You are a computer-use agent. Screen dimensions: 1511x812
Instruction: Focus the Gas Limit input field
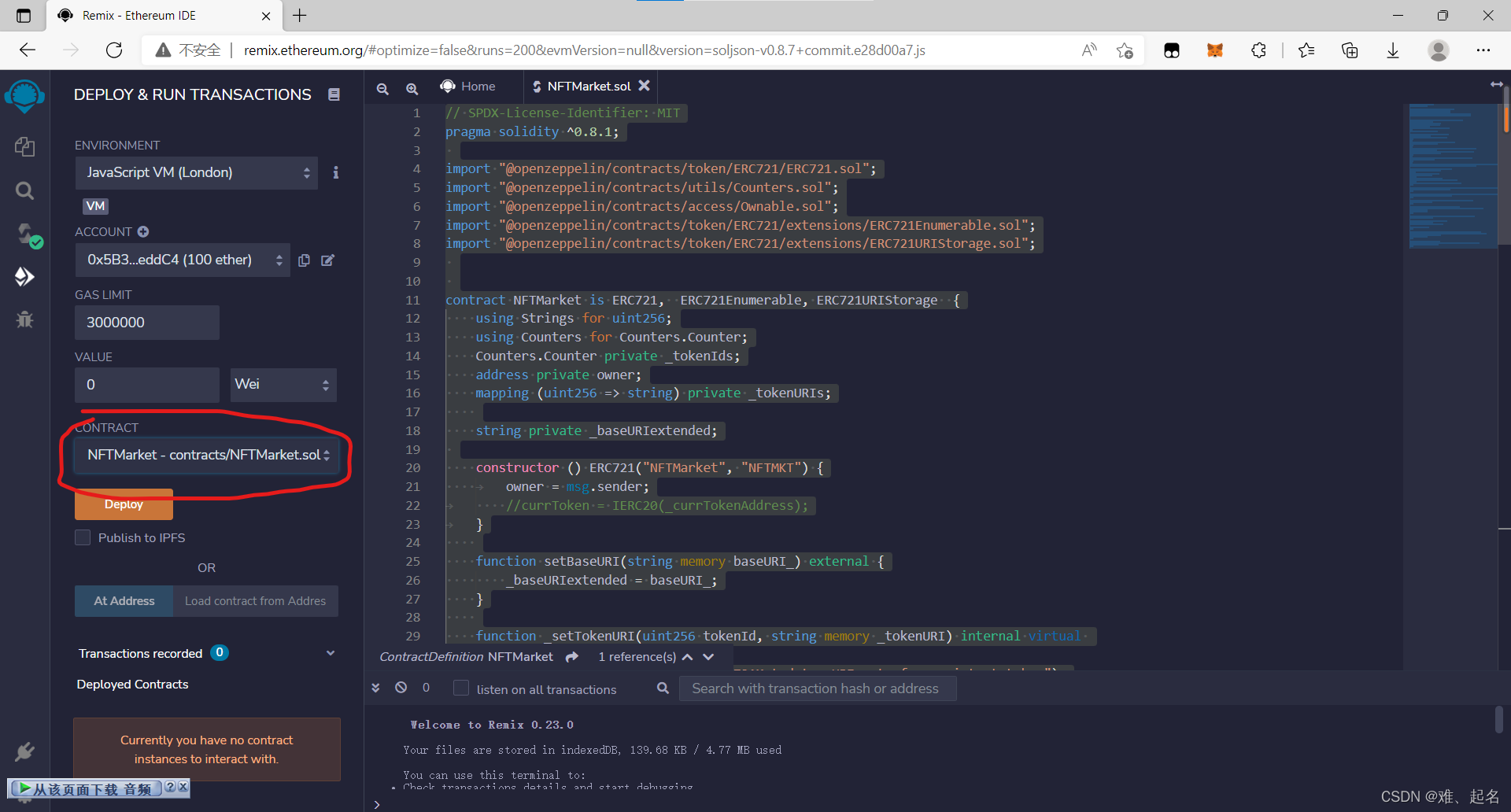[x=147, y=323]
